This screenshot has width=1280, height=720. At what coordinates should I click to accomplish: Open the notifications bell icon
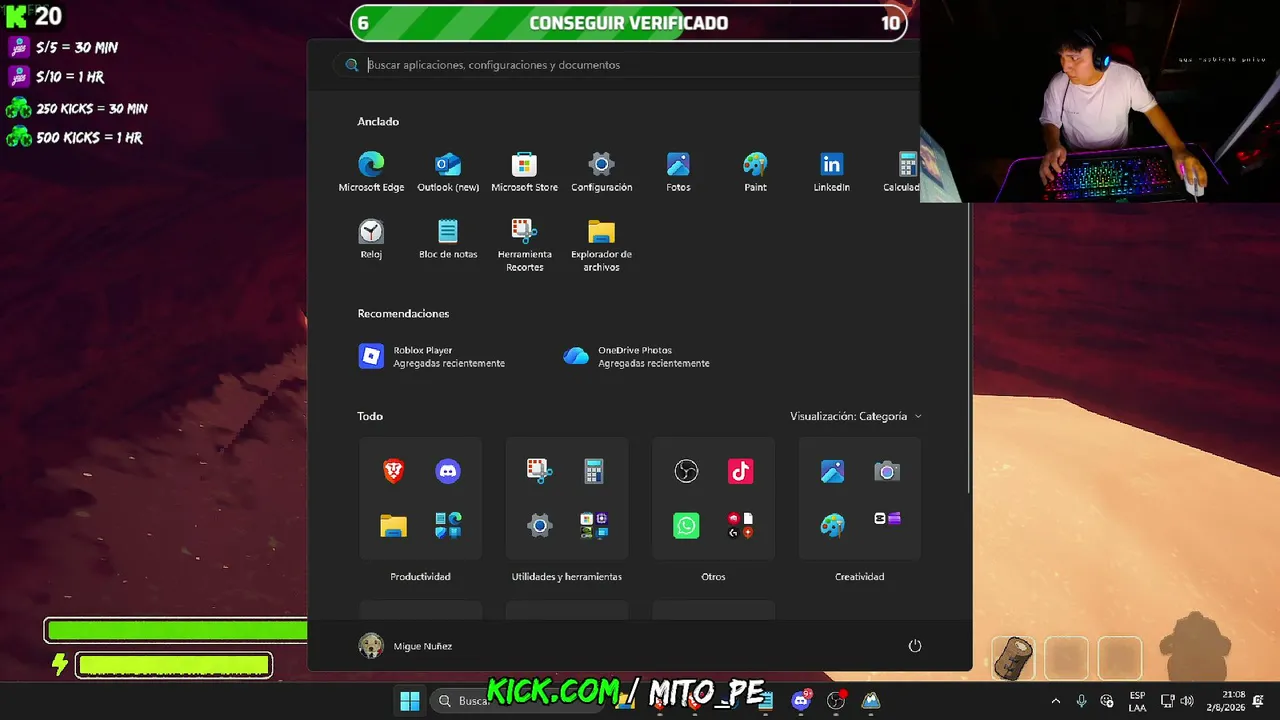pyautogui.click(x=1259, y=701)
